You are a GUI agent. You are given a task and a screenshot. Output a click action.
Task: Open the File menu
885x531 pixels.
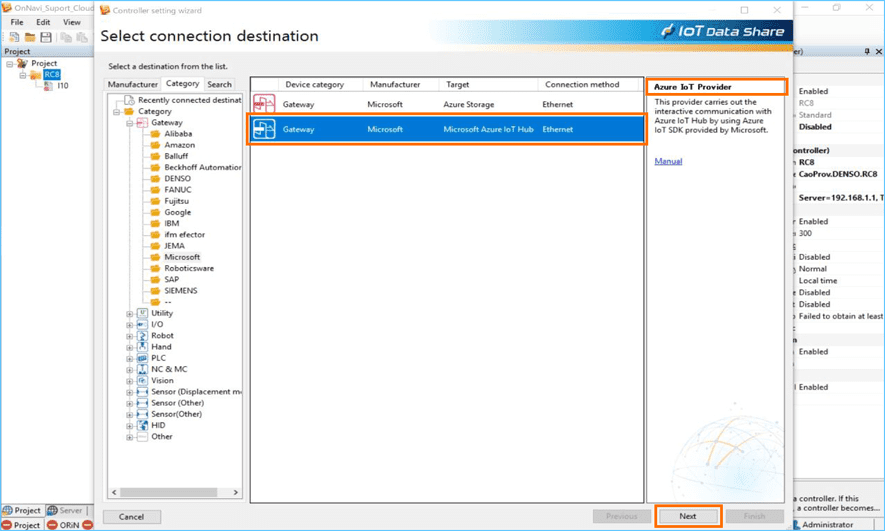[x=17, y=22]
